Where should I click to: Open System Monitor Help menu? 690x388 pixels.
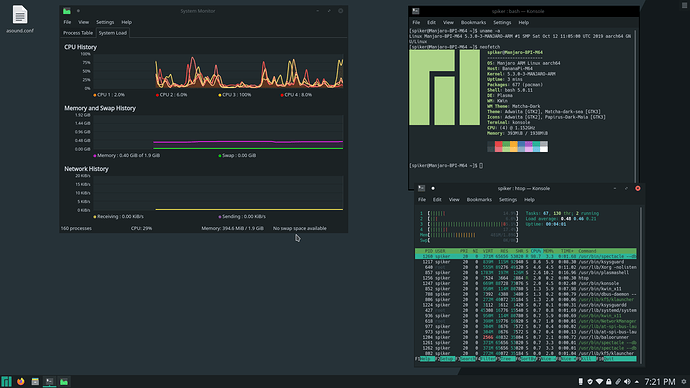pyautogui.click(x=126, y=22)
